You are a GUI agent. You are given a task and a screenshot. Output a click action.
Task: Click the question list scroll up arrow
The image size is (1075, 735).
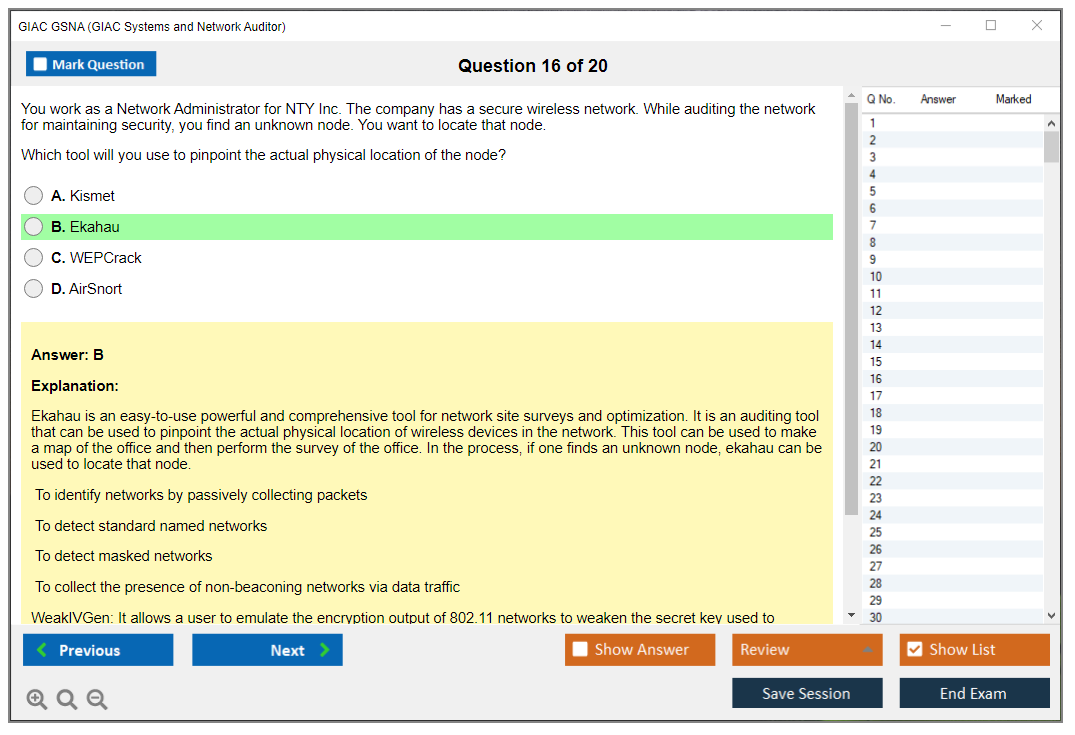(x=1051, y=123)
